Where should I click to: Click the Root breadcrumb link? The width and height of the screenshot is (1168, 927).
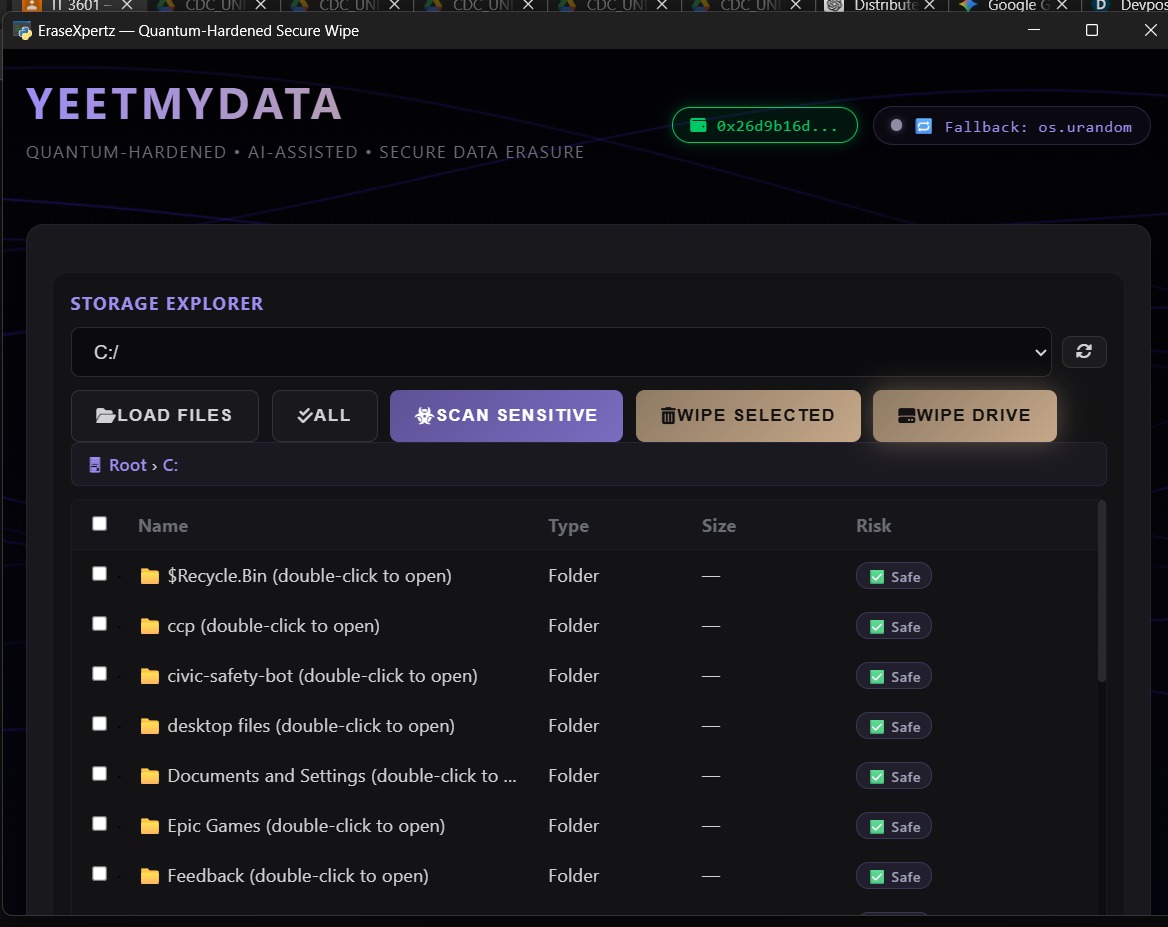[127, 465]
